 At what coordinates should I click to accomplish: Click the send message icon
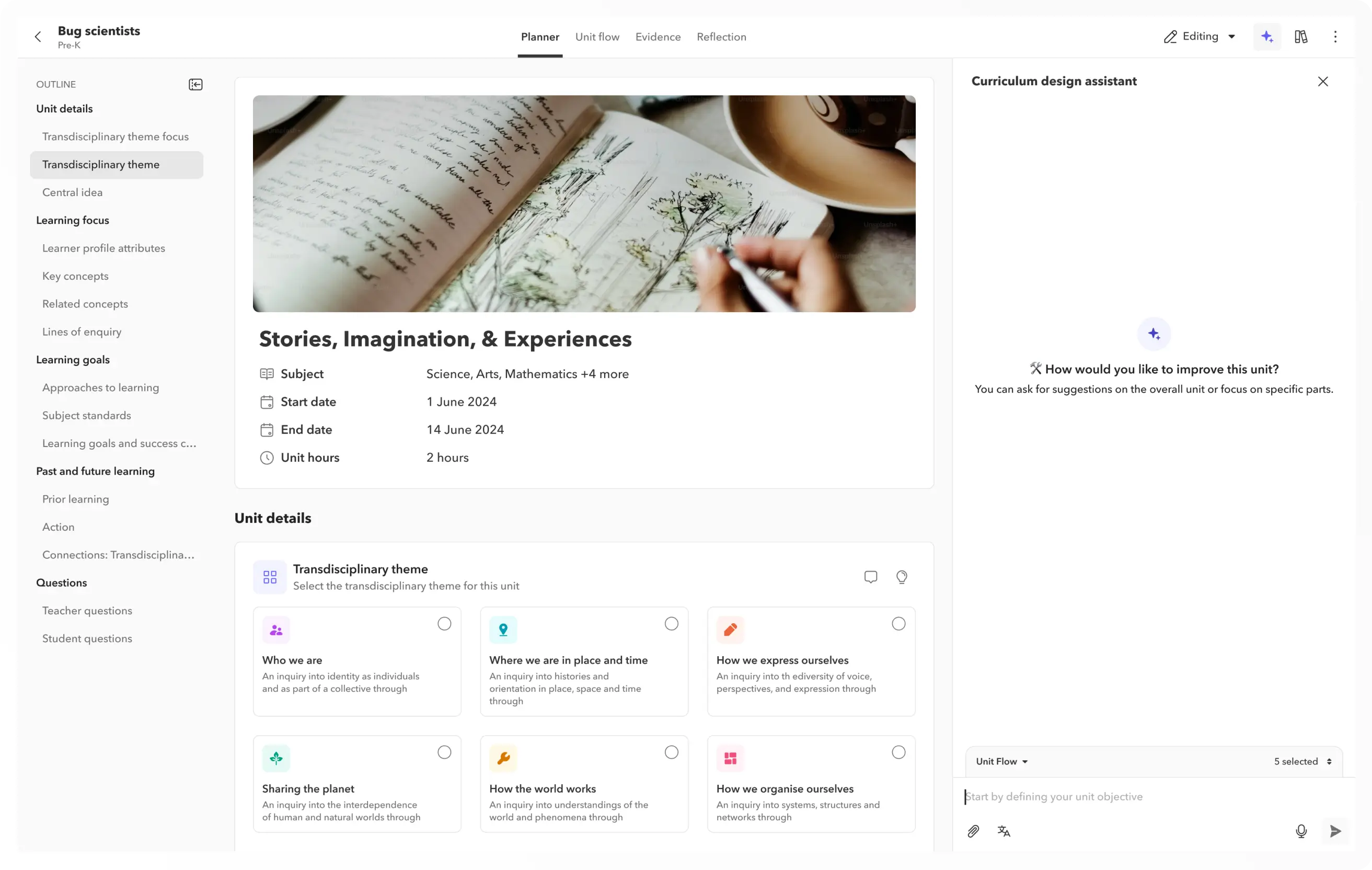[x=1334, y=831]
